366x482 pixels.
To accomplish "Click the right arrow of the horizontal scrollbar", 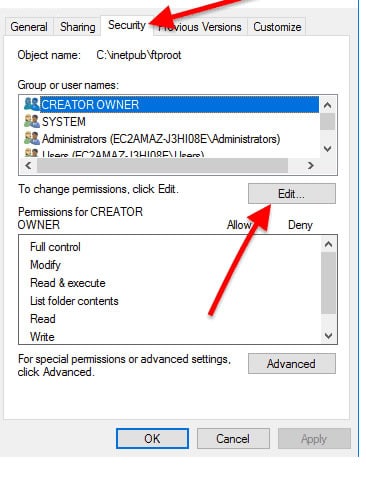I will coord(311,165).
